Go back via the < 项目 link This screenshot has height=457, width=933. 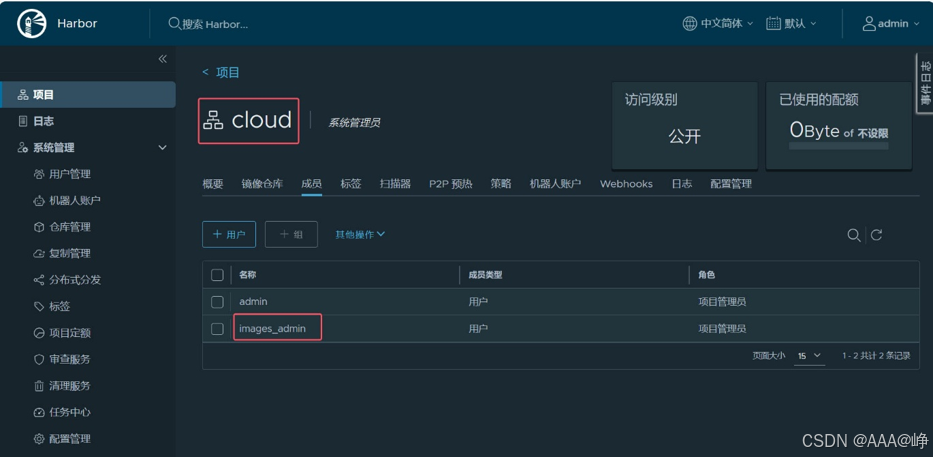(221, 73)
